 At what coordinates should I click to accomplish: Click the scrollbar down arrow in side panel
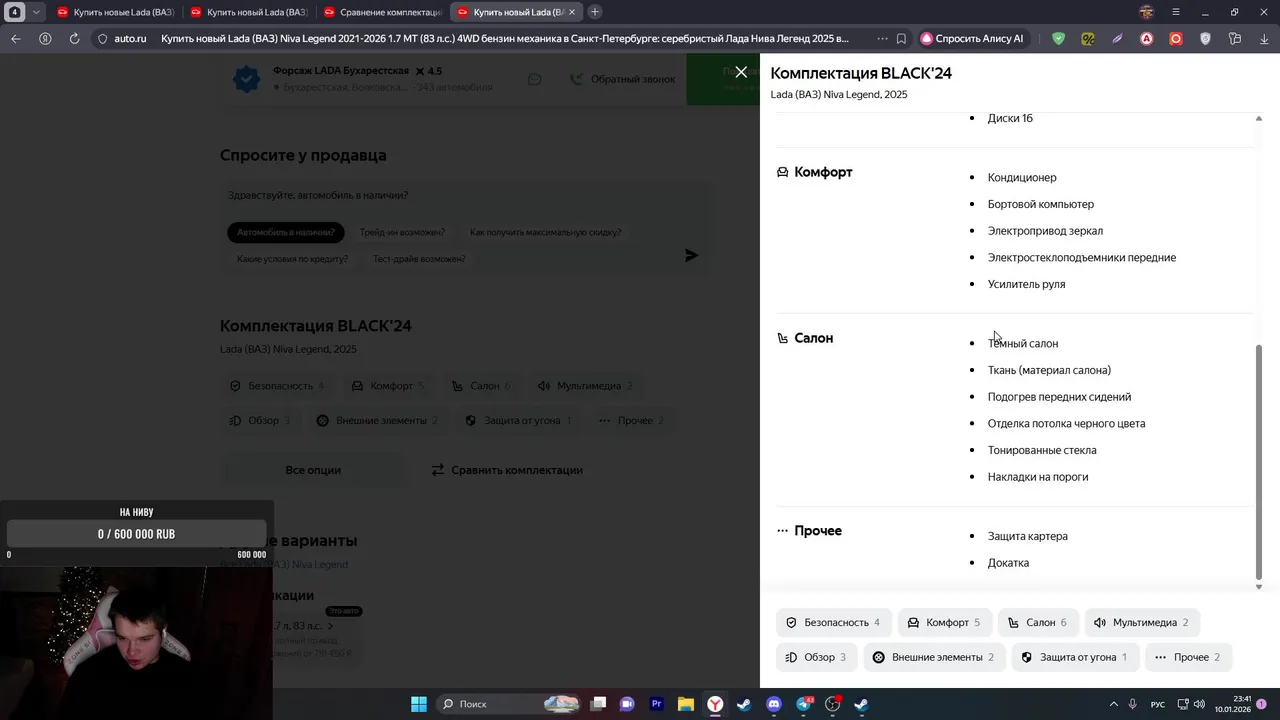coord(1258,586)
